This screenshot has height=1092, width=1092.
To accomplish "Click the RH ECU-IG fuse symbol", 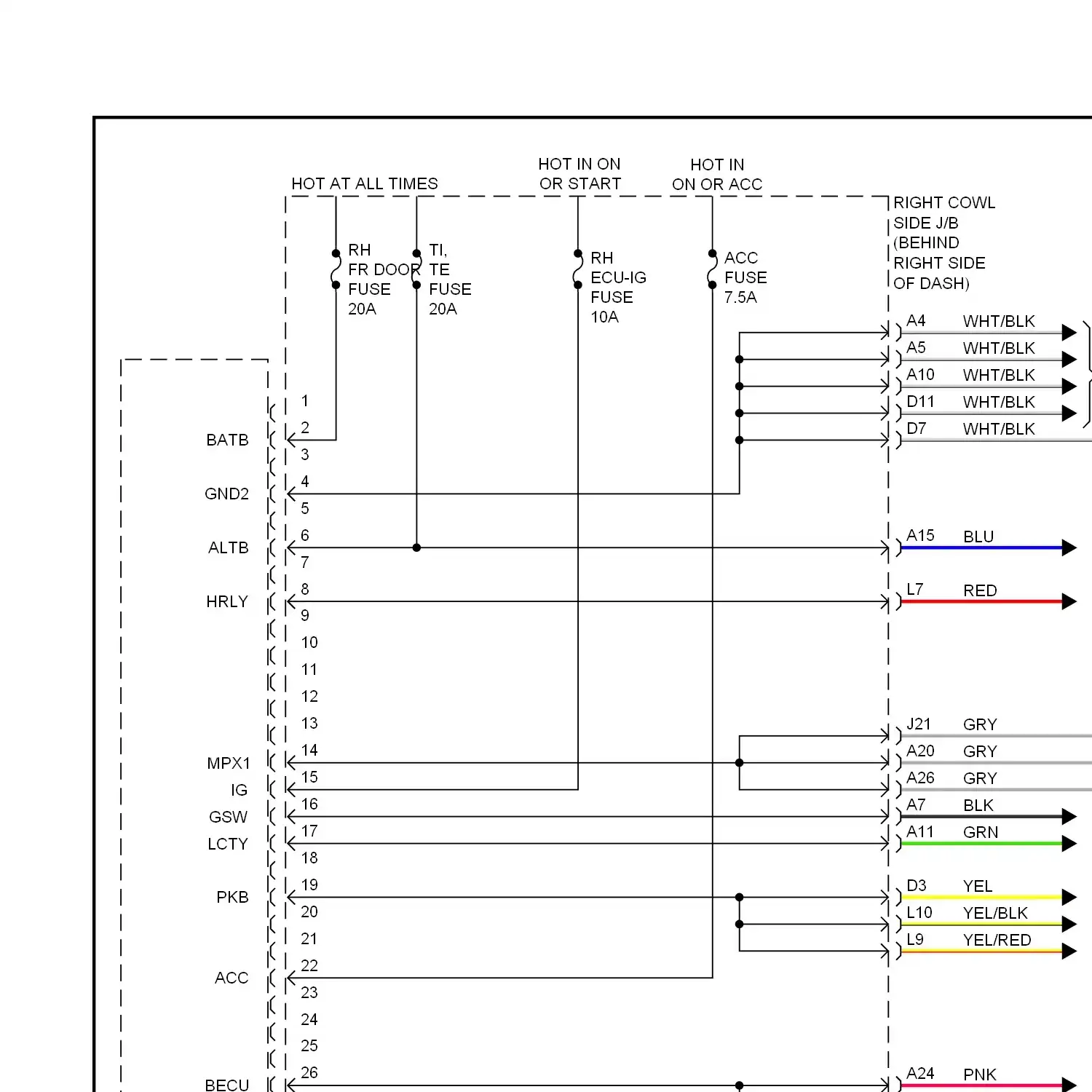I will (x=578, y=269).
